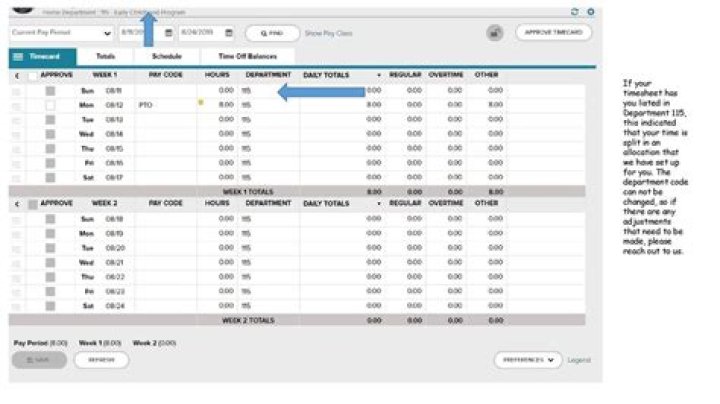
Task: Open the Legend link
Action: pos(579,360)
